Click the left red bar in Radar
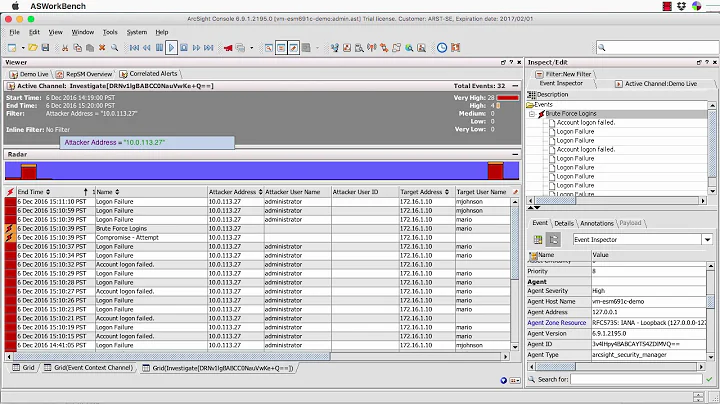The image size is (720, 404). [28, 172]
